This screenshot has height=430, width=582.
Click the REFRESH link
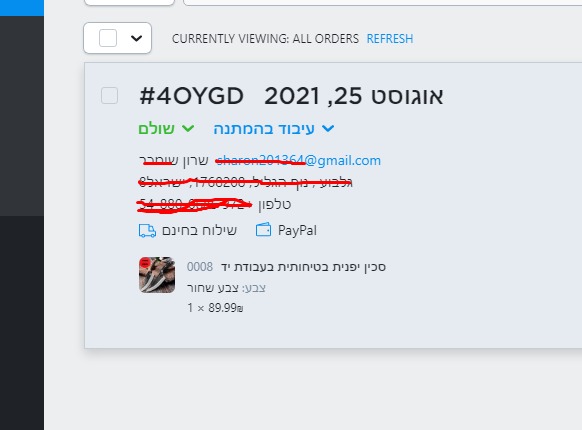click(x=390, y=39)
